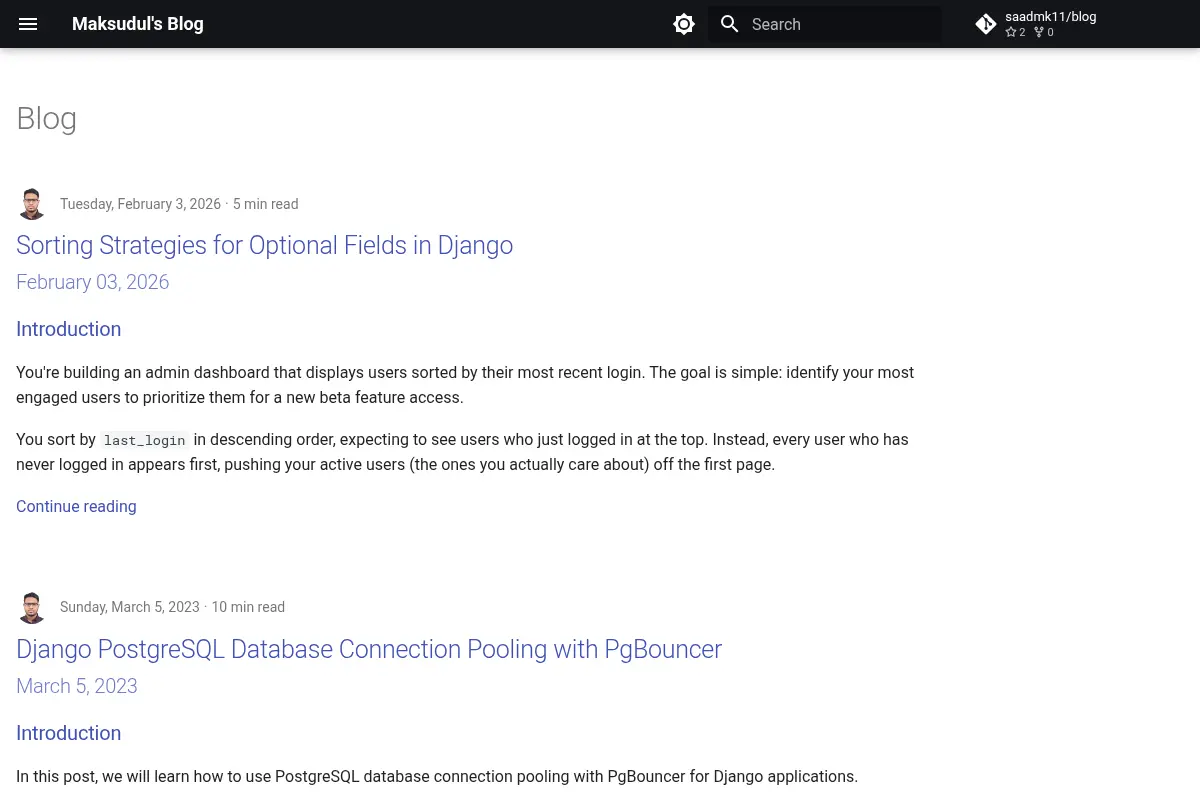1200x800 pixels.
Task: Click the Maksudul's Blog site title
Action: pyautogui.click(x=138, y=24)
